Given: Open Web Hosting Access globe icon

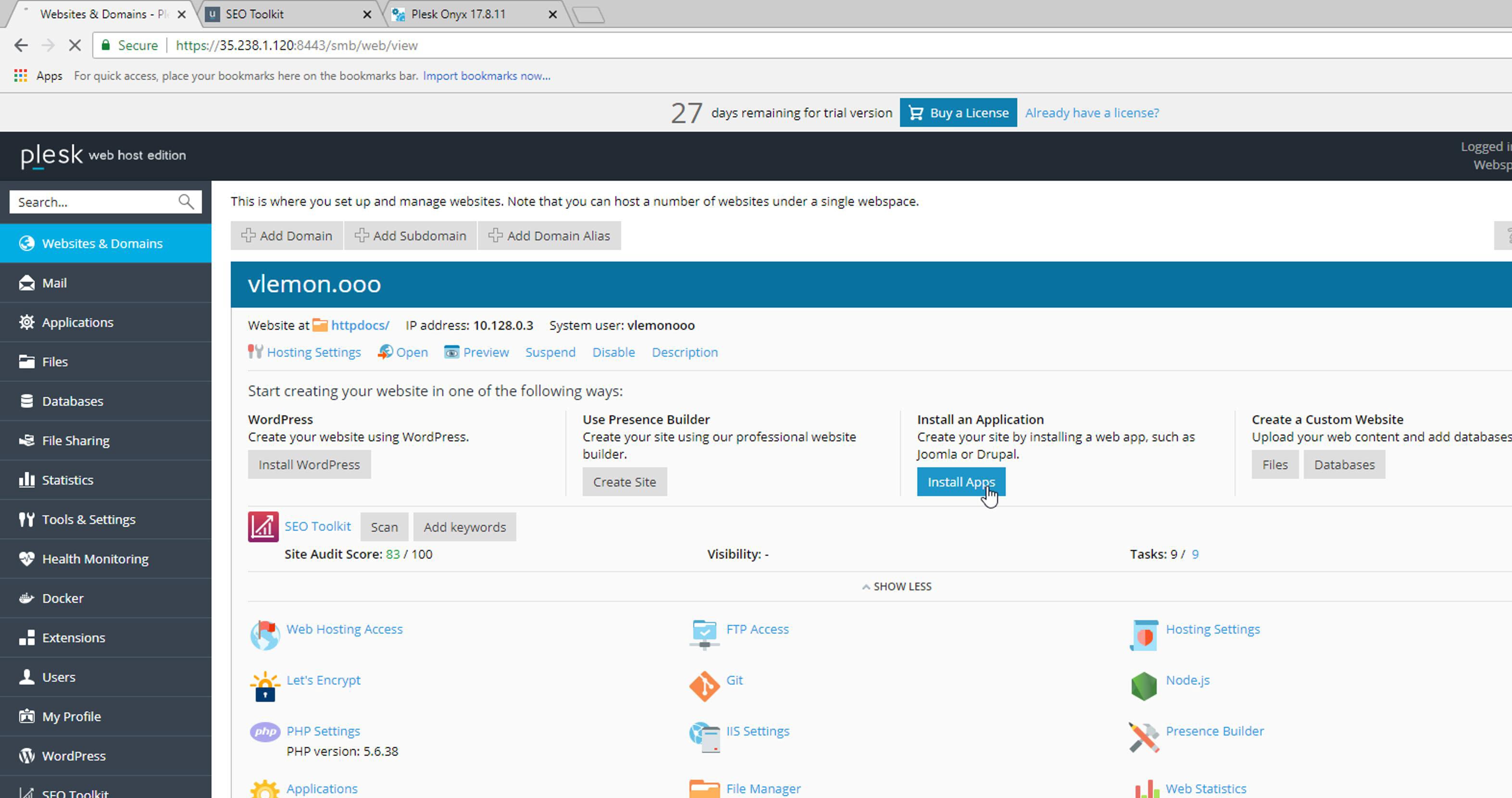Looking at the screenshot, I should pos(265,635).
